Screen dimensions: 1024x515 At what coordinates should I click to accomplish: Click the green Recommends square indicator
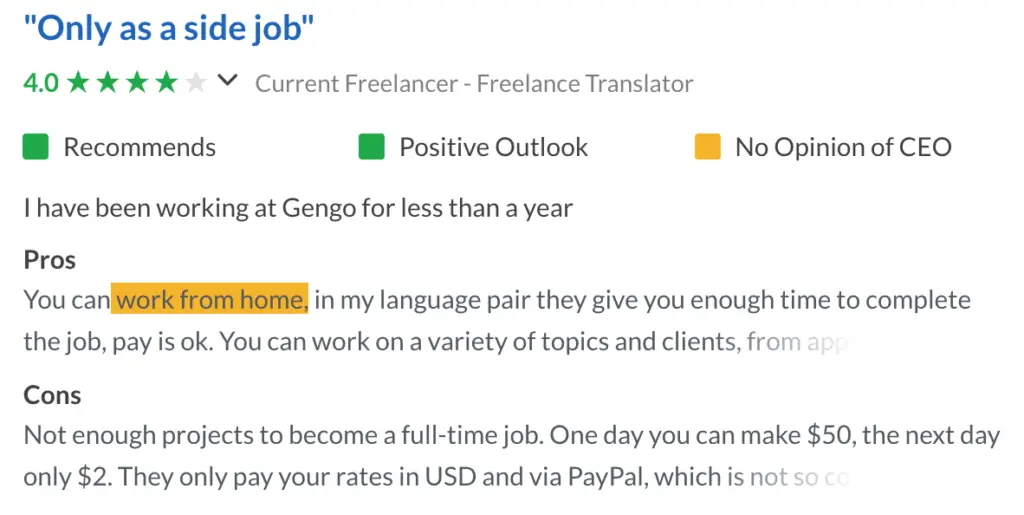pyautogui.click(x=36, y=147)
